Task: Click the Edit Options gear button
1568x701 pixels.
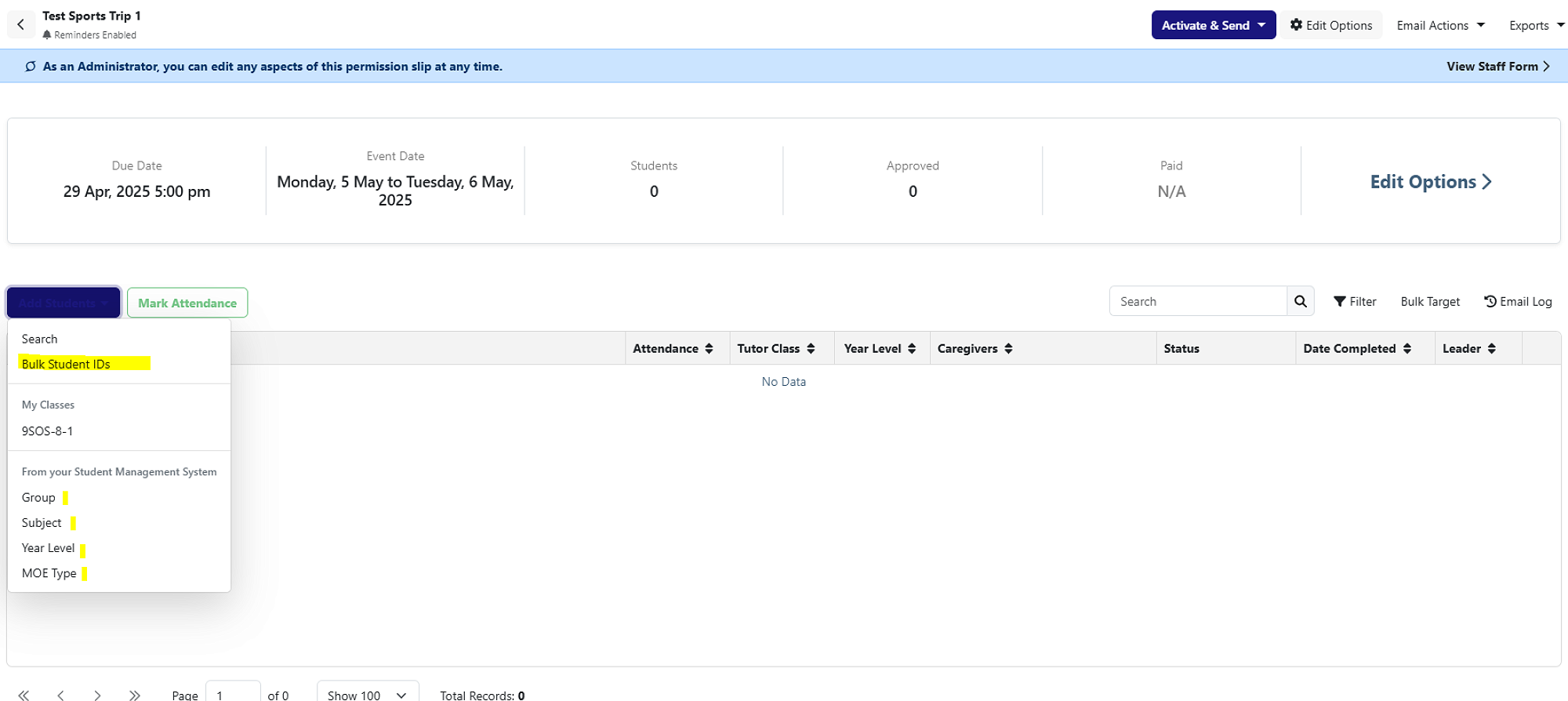Action: point(1331,25)
